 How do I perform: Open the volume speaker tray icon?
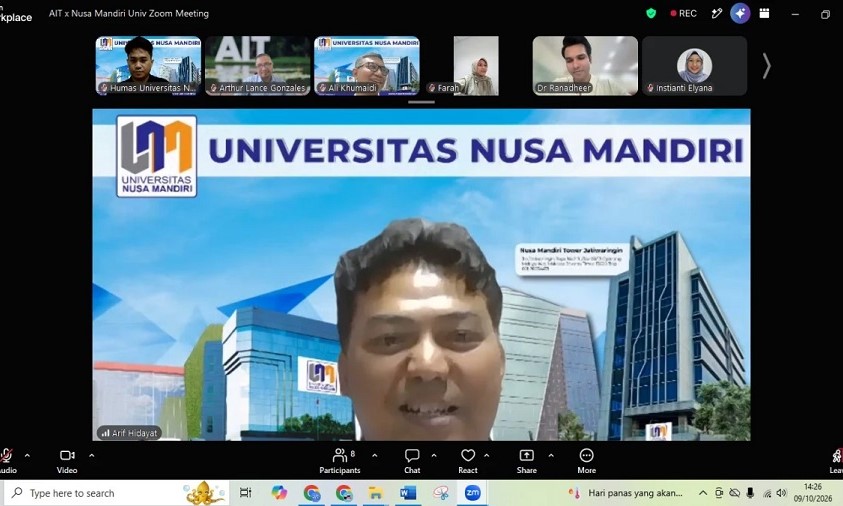click(782, 493)
